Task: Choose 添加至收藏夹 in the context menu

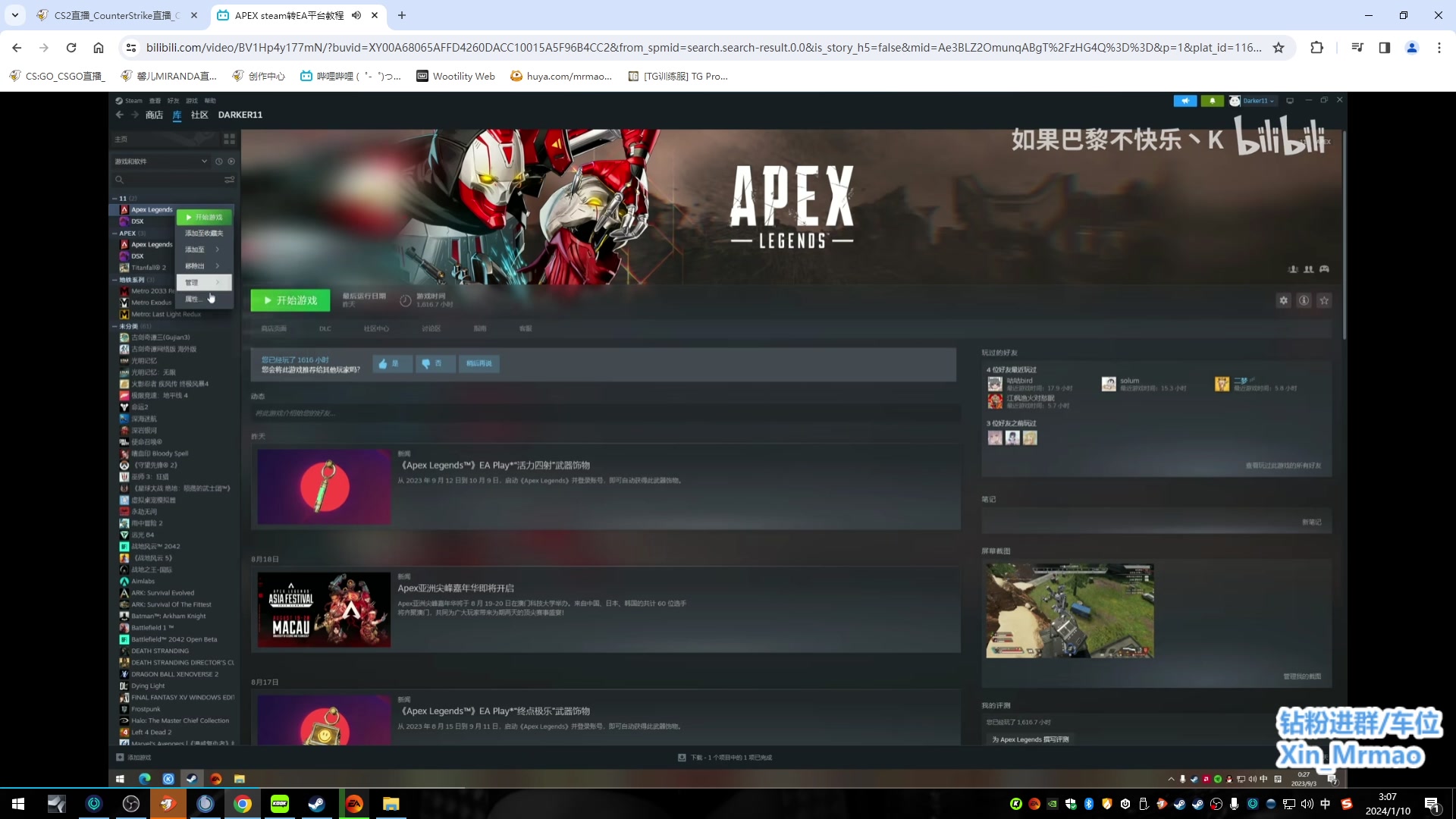Action: pyautogui.click(x=204, y=234)
